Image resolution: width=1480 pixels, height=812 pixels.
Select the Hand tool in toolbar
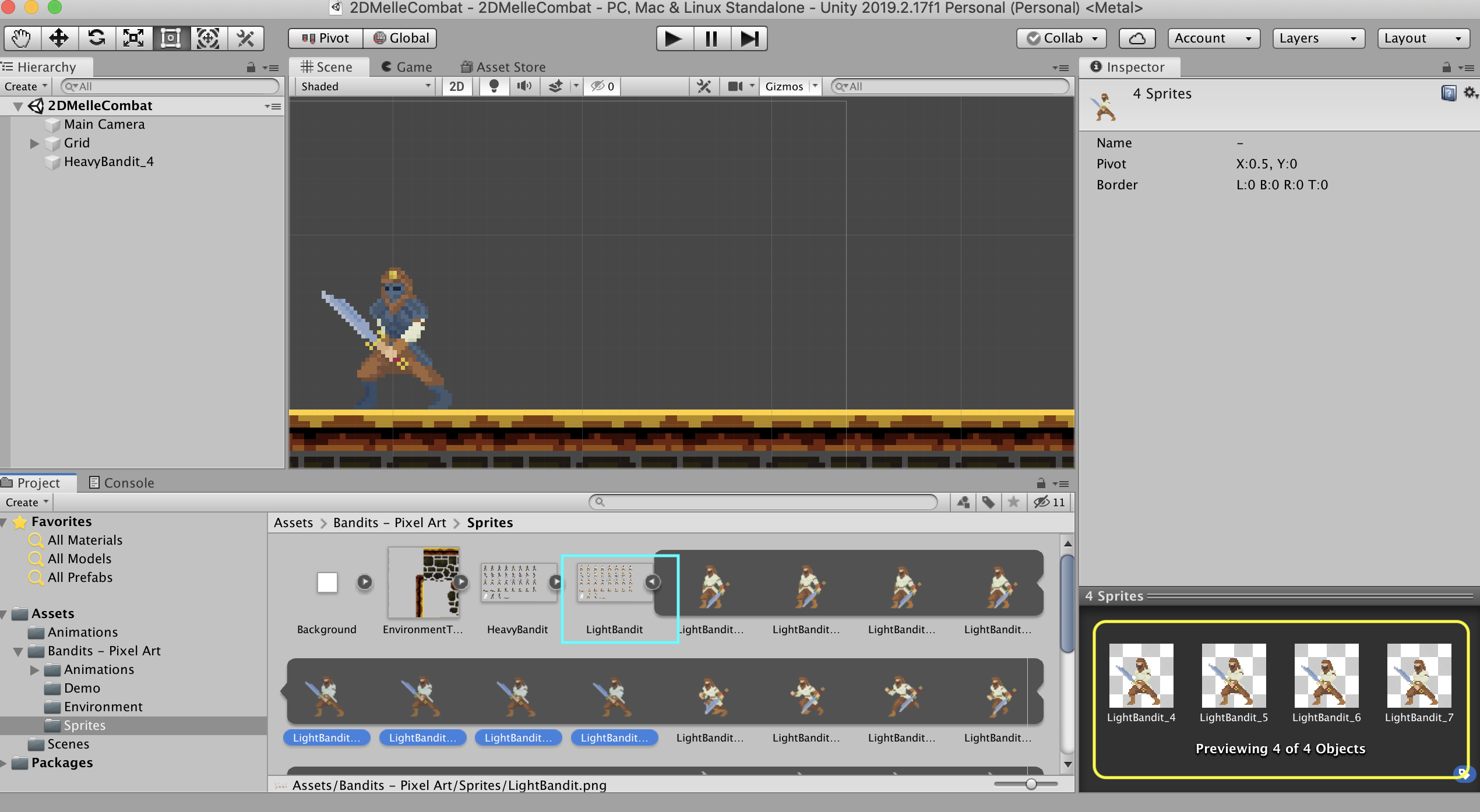coord(22,38)
